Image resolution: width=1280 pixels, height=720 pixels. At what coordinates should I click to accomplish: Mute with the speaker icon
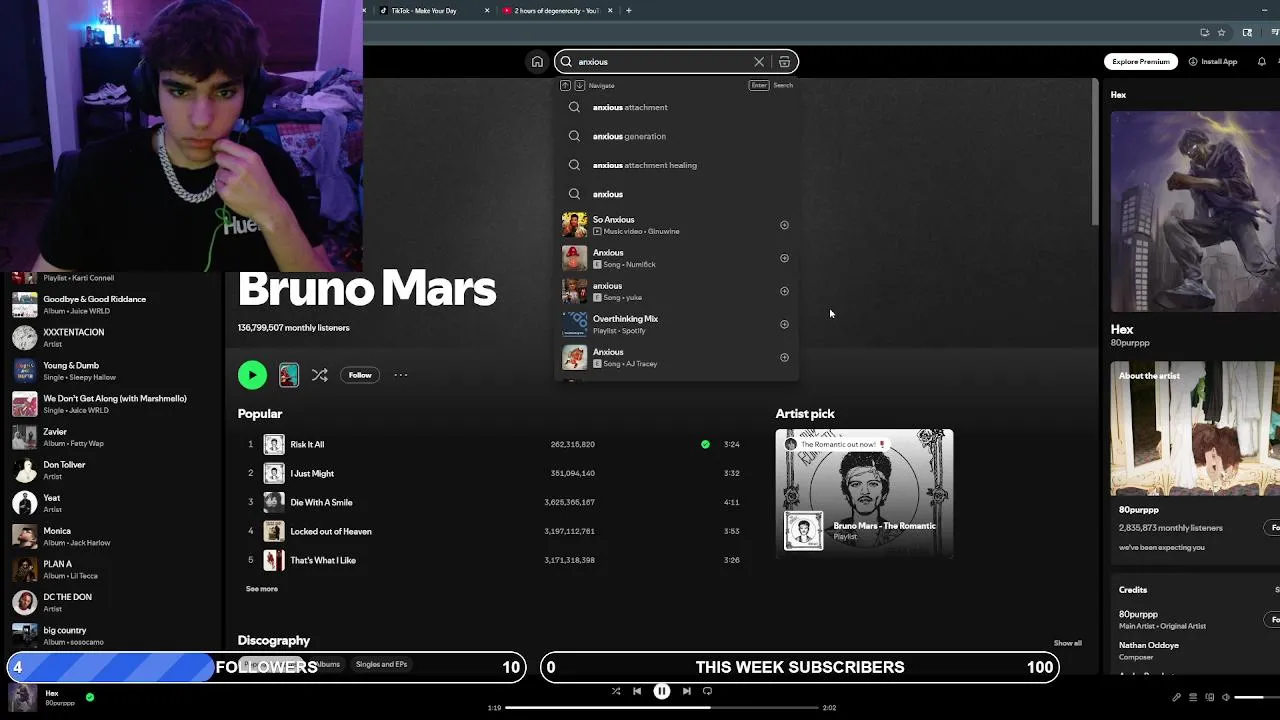[1226, 697]
